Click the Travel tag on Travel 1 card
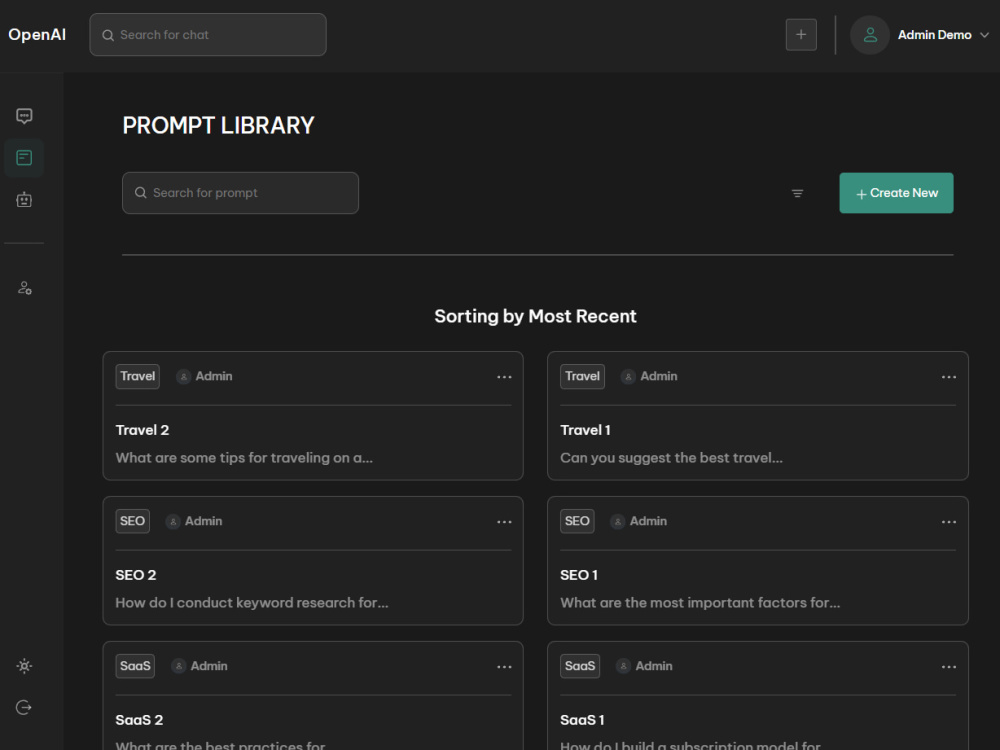This screenshot has width=1000, height=750. (x=582, y=376)
